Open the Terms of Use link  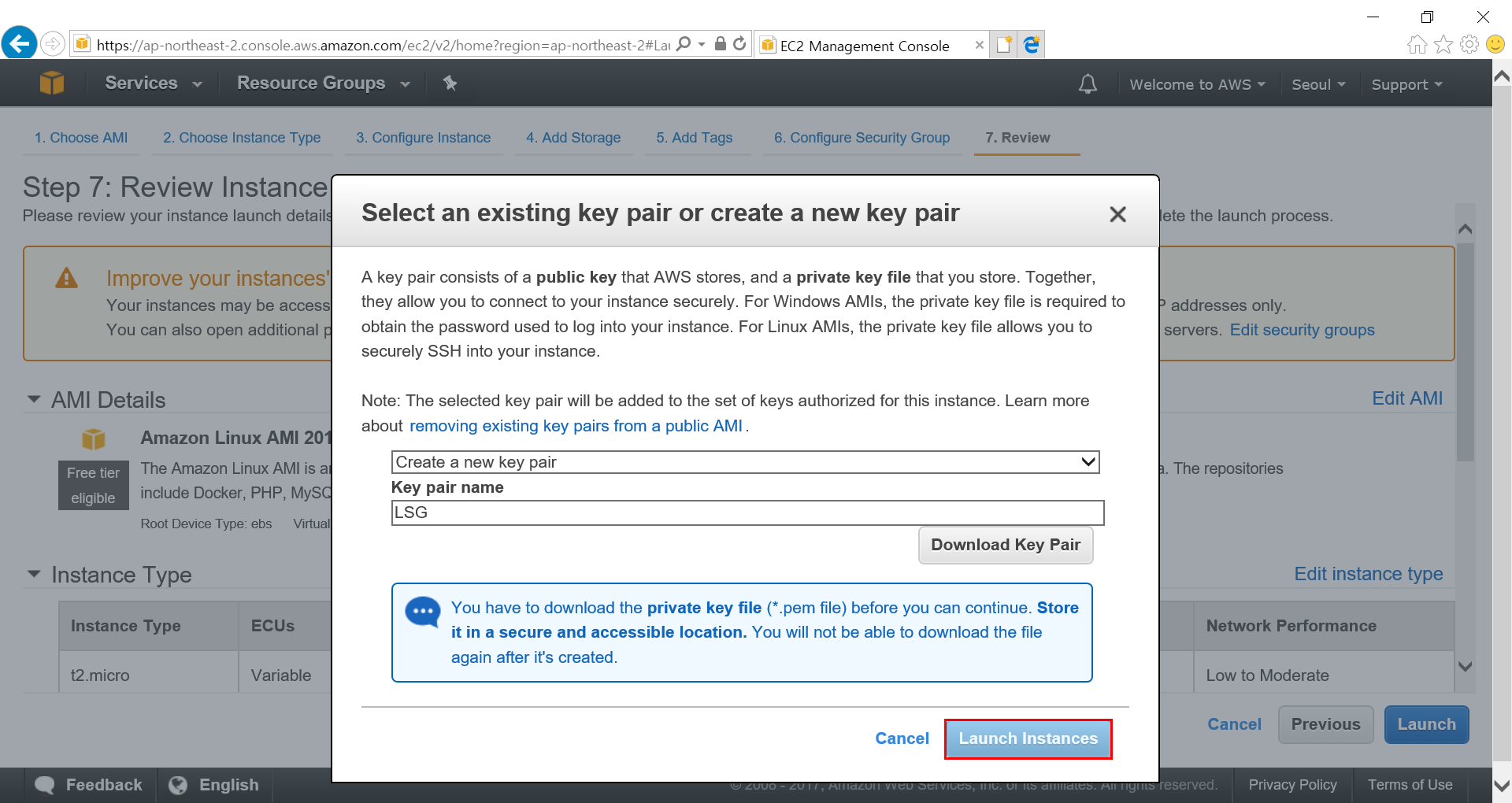(x=1410, y=785)
